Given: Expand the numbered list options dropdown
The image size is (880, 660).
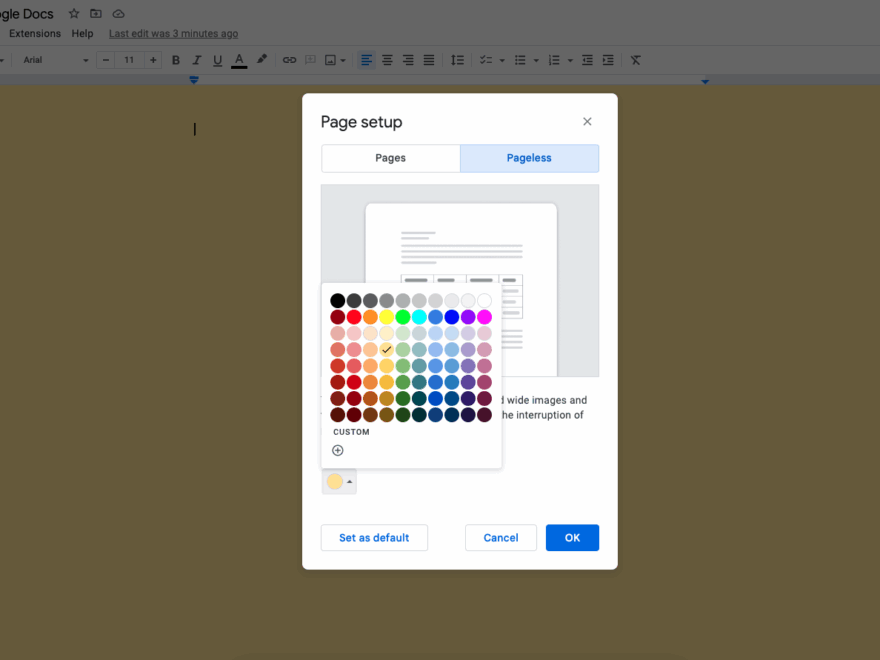Looking at the screenshot, I should pos(570,60).
